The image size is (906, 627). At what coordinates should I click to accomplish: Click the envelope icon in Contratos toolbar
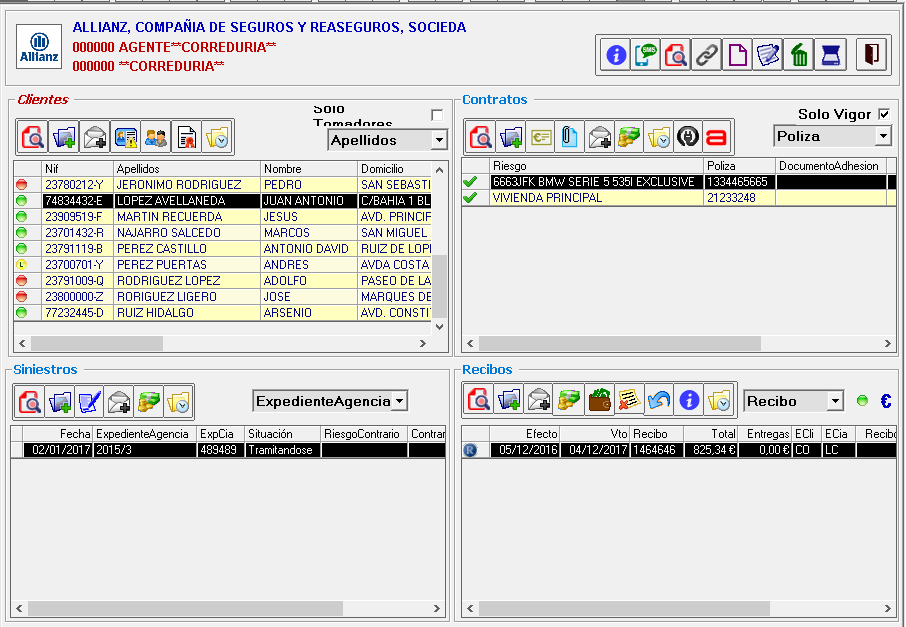tap(600, 137)
